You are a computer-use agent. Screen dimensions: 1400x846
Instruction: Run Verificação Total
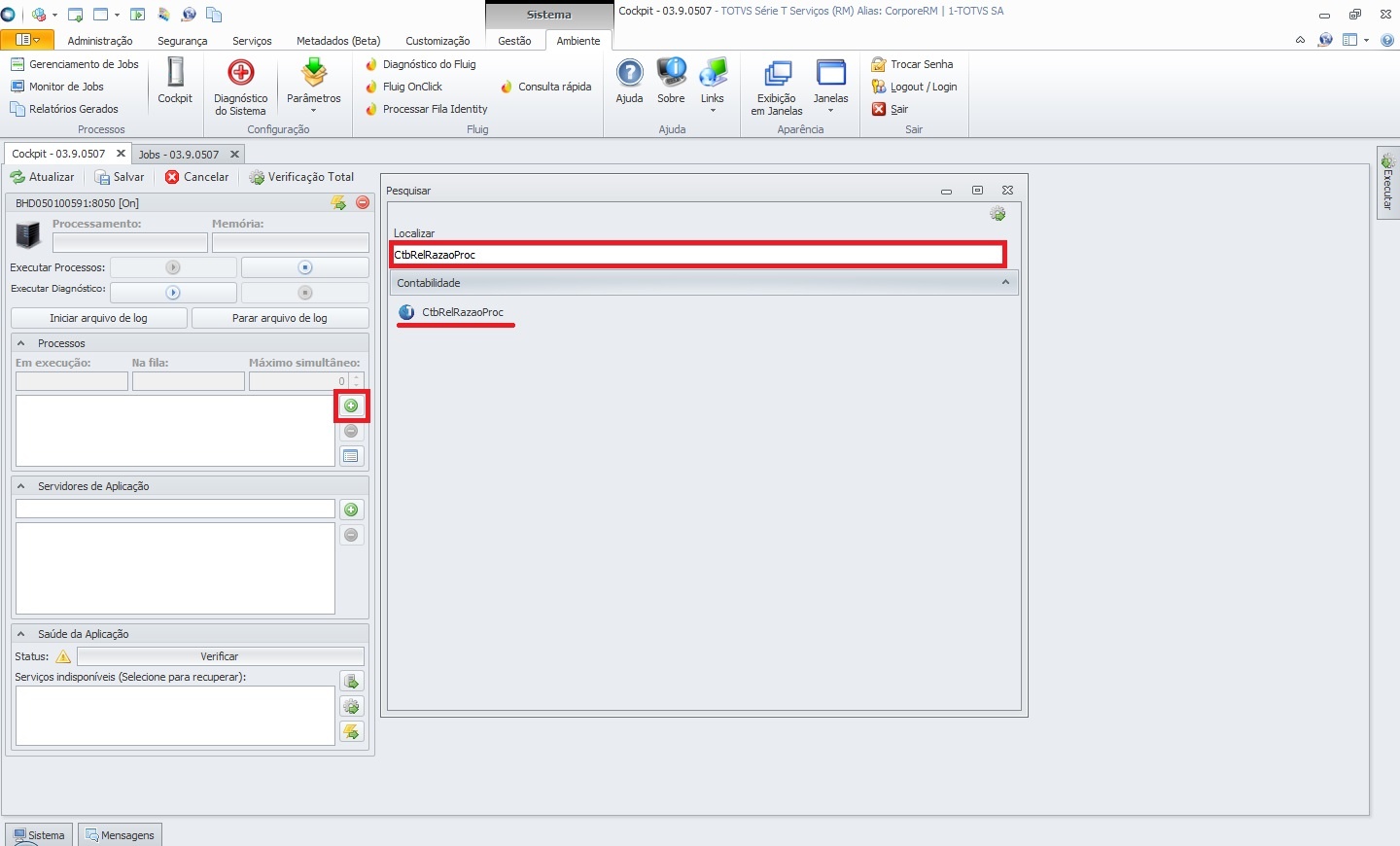pos(301,177)
